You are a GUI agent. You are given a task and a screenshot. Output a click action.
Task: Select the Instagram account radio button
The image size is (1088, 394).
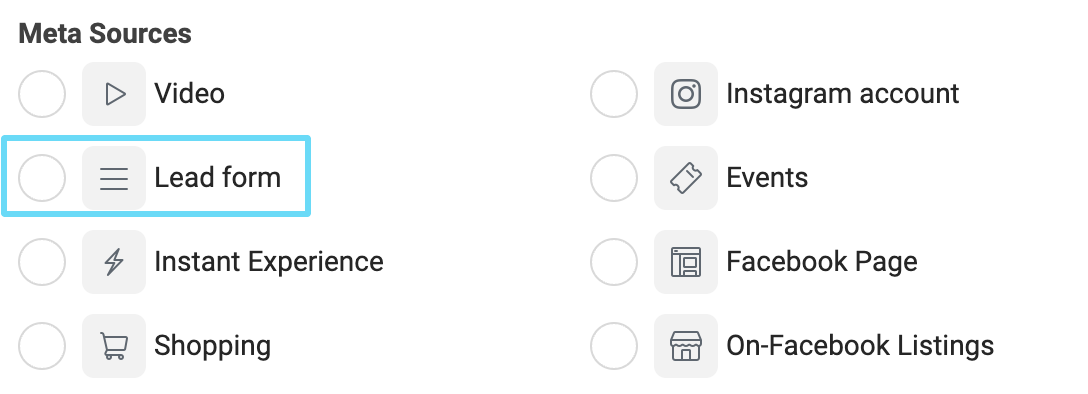(x=613, y=94)
